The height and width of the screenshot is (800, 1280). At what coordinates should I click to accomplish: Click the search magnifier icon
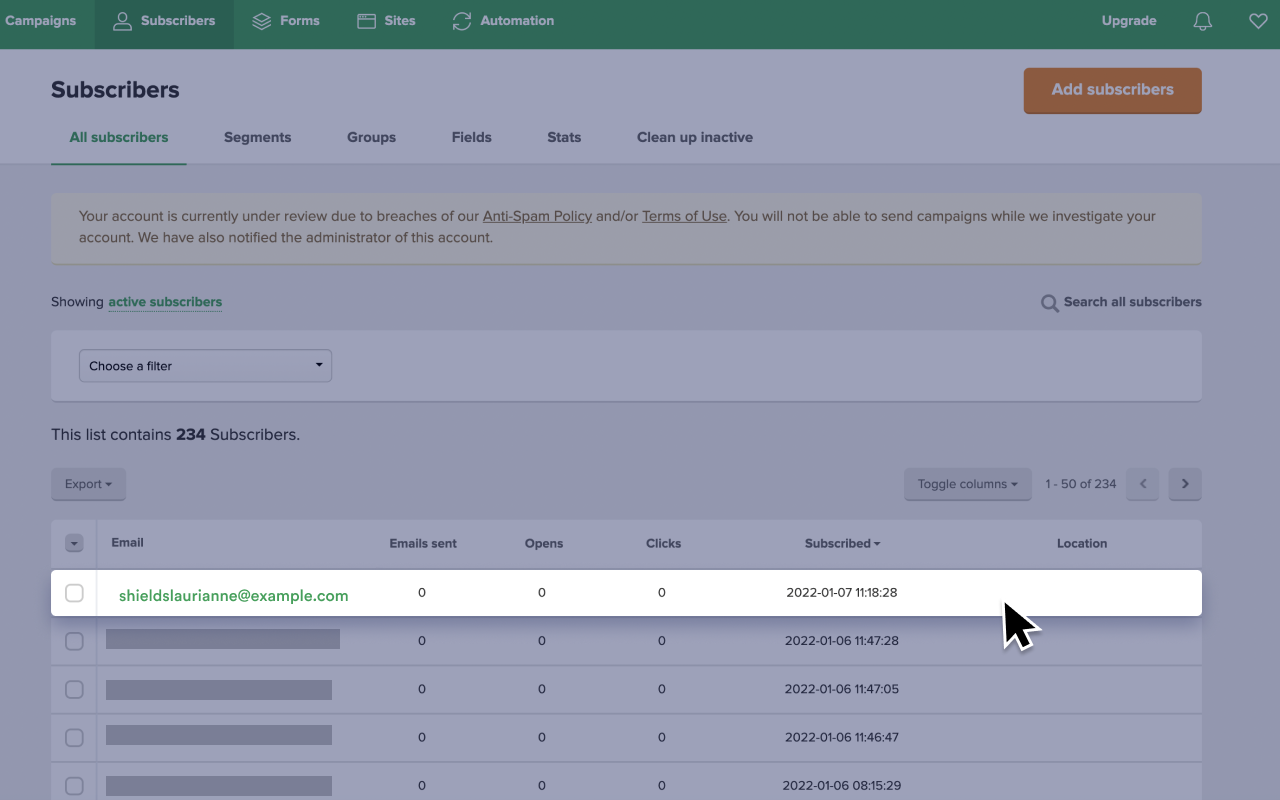1049,302
